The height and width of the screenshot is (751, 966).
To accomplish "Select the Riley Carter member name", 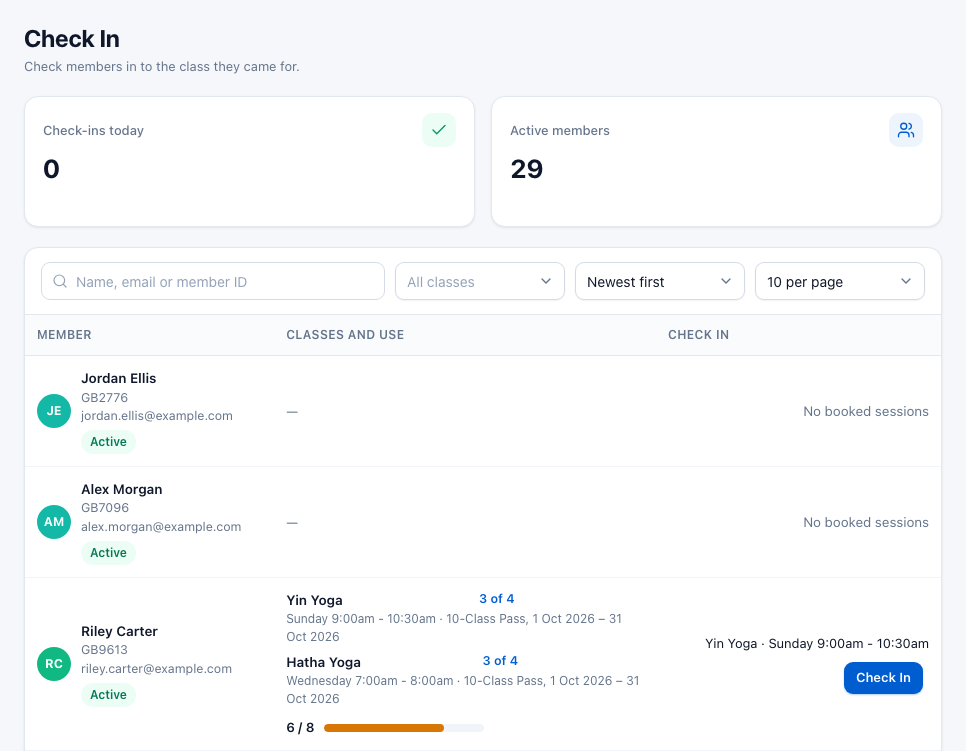I will coord(119,631).
